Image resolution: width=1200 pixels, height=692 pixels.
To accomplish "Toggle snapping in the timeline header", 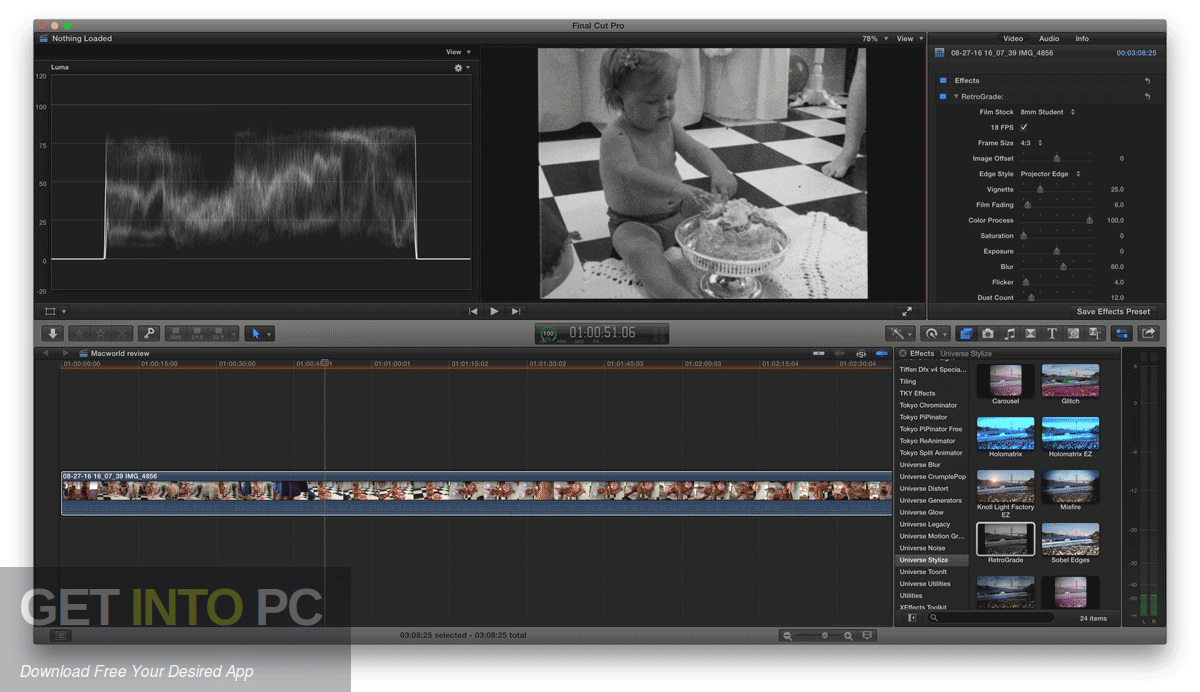I will (881, 353).
